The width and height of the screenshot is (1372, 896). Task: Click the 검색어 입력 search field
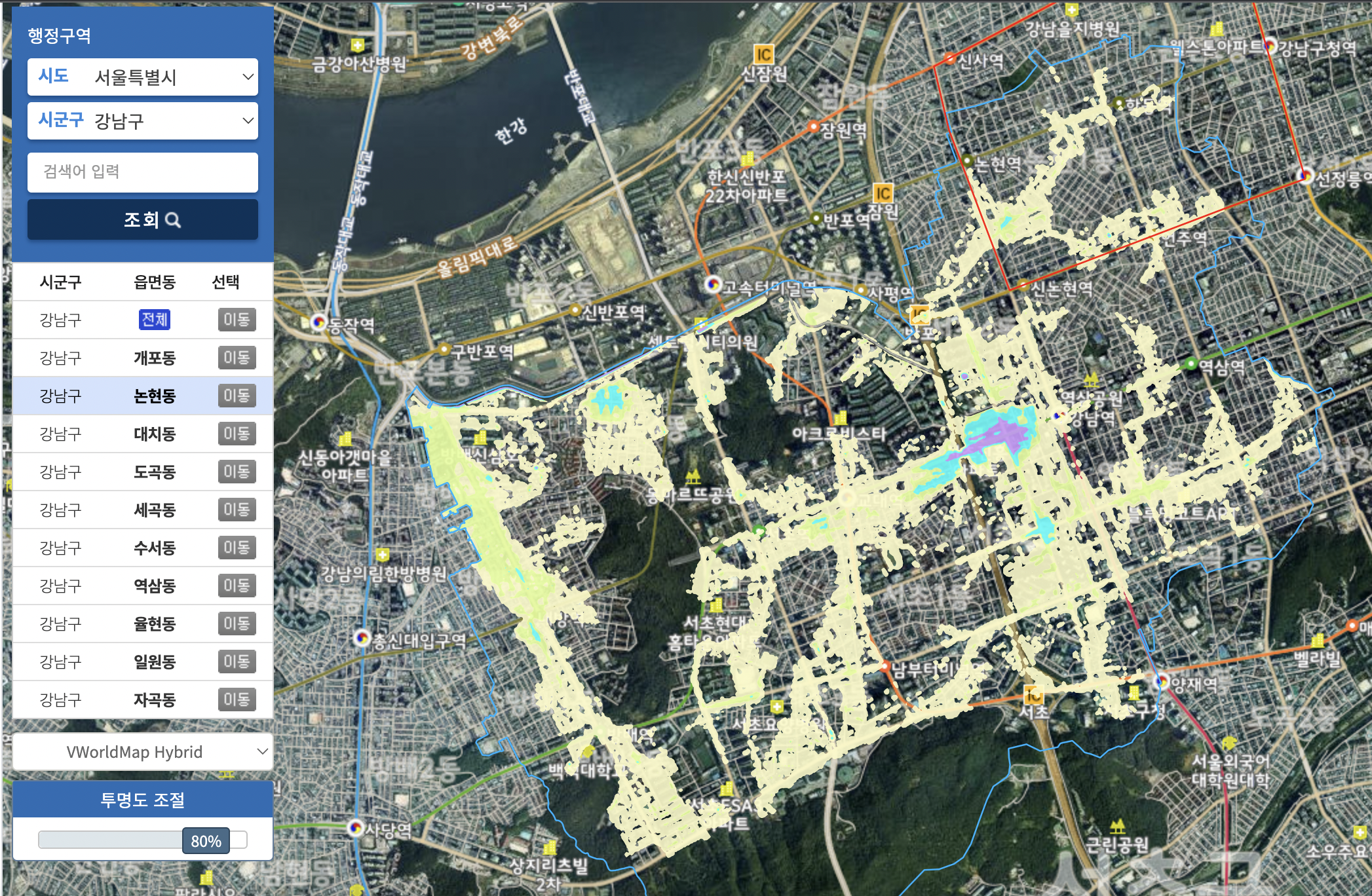[143, 172]
